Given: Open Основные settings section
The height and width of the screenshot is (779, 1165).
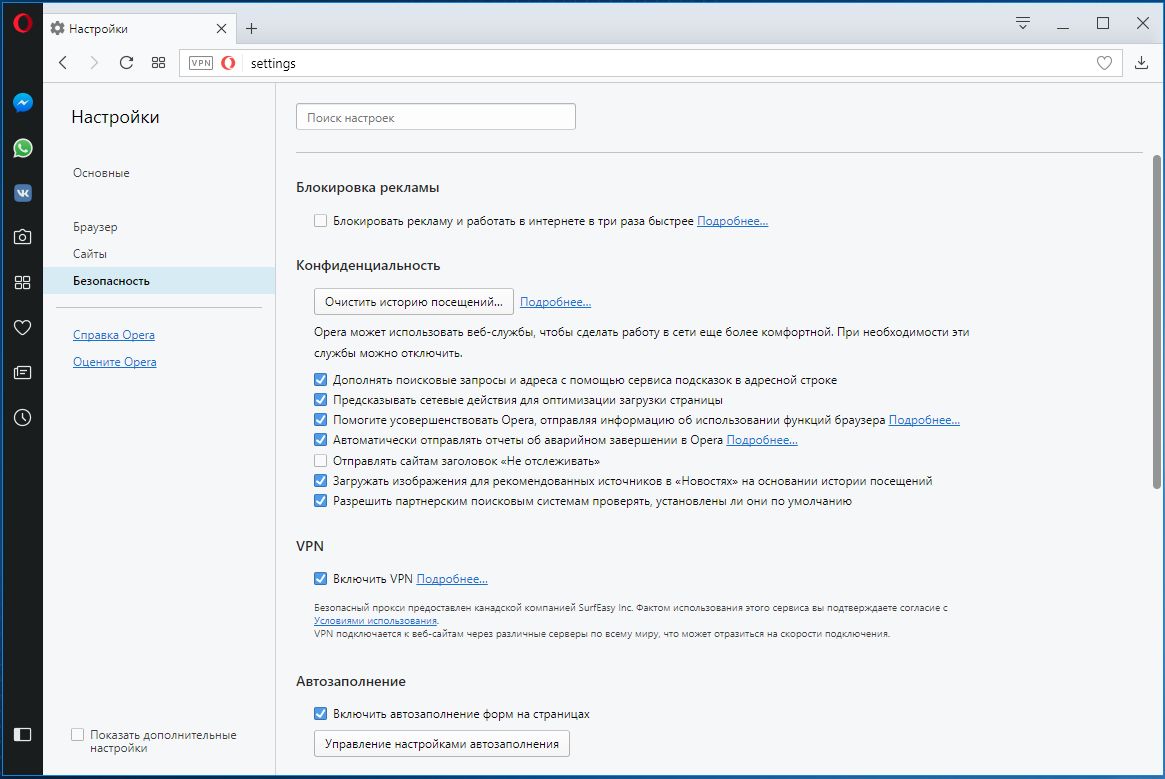Looking at the screenshot, I should (101, 173).
